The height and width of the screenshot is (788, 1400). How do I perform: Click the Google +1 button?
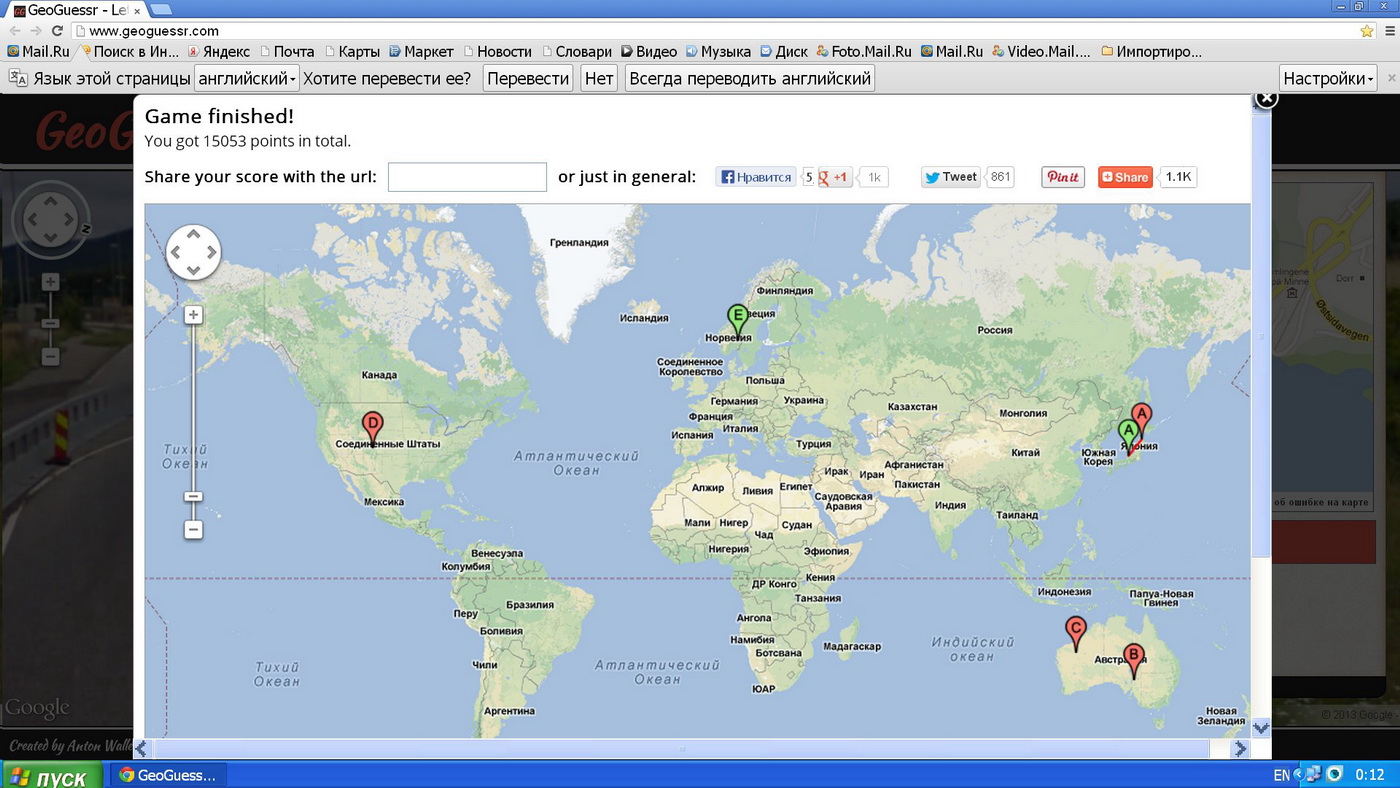(835, 177)
